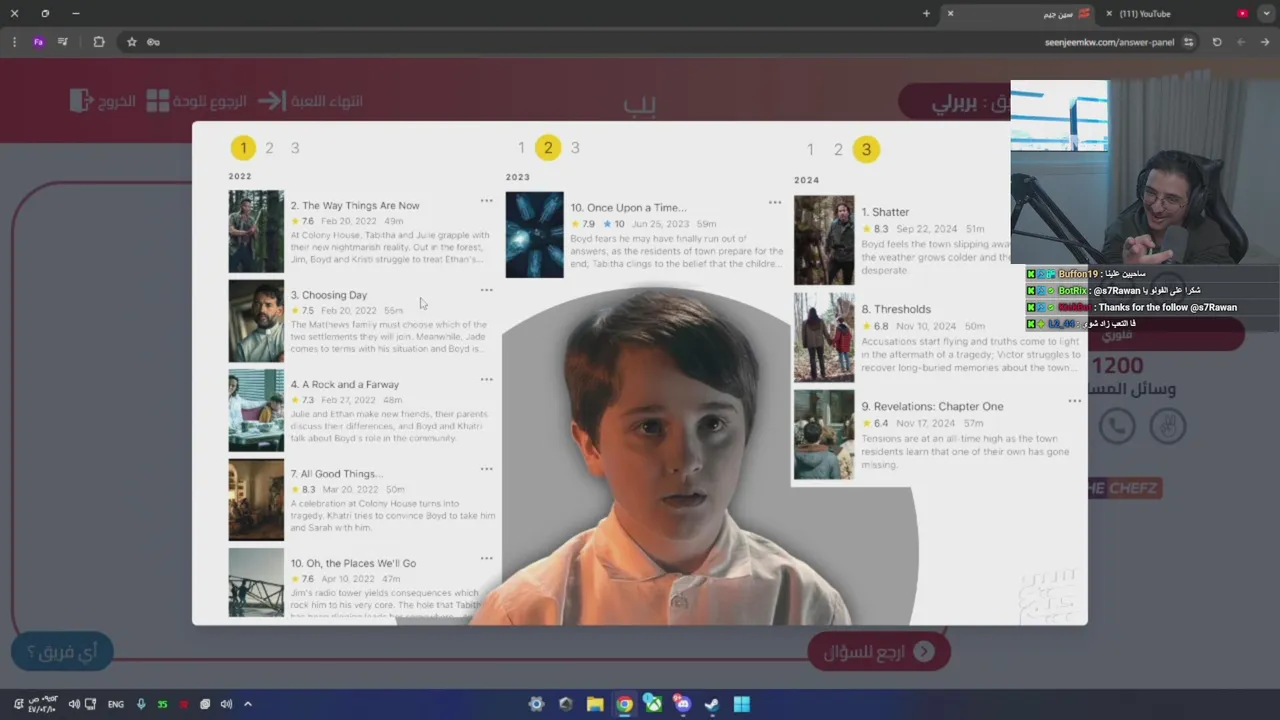Click The Way Things Are Now episode thumbnail
This screenshot has width=1280, height=720.
point(256,231)
